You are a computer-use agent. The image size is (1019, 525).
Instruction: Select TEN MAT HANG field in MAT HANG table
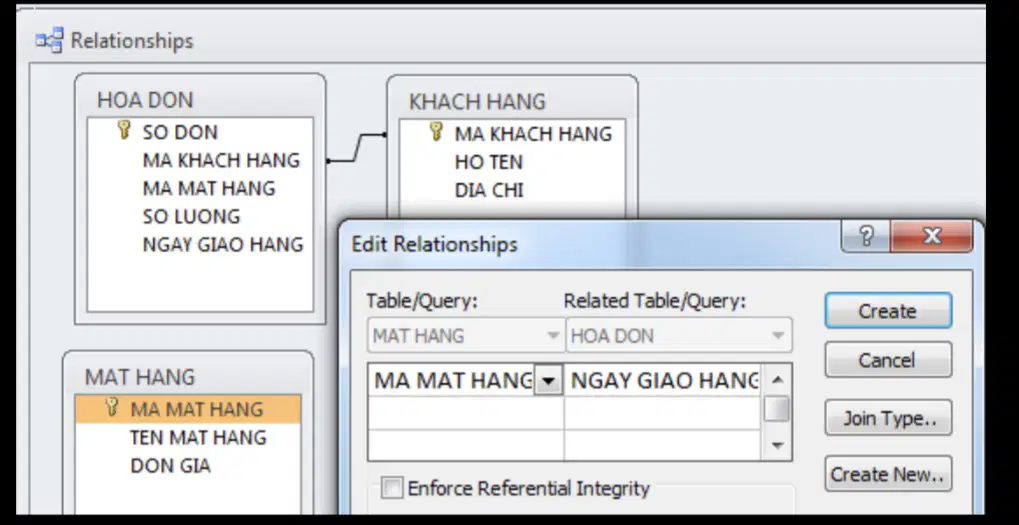198,437
